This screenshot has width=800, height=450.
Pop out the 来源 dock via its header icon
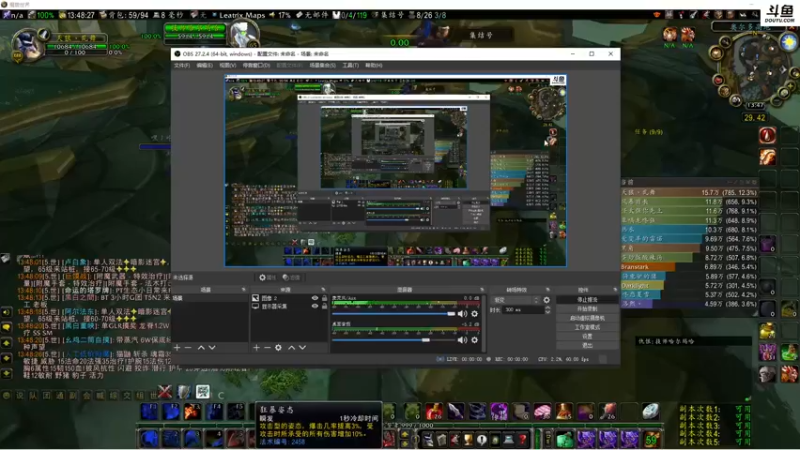(x=323, y=290)
